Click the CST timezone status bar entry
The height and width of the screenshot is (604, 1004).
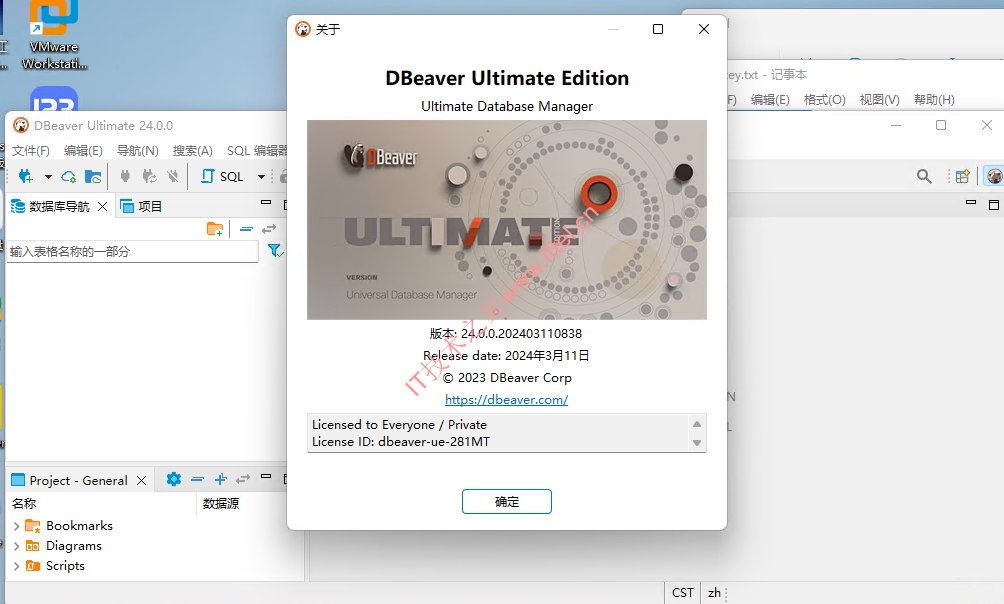pyautogui.click(x=683, y=592)
